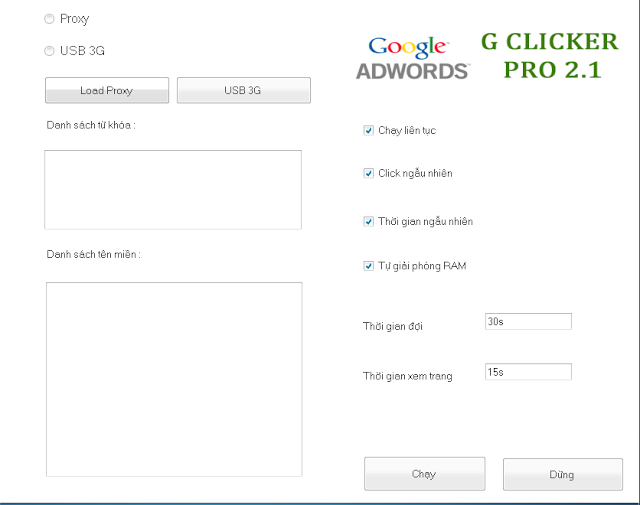Disable Tự giải phóng RAM checkbox
Screen dimensions: 640x505
369,266
